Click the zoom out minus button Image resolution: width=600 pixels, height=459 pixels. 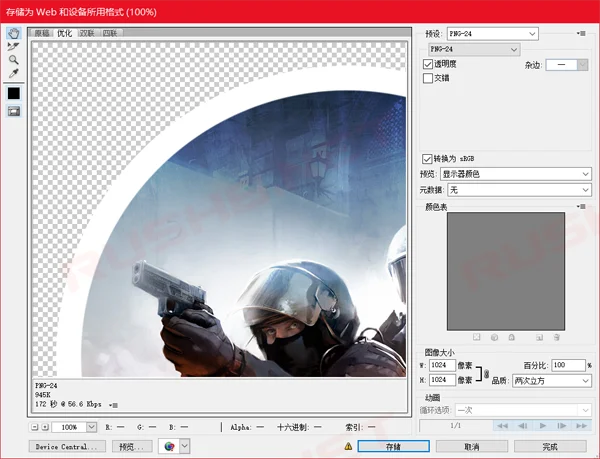35,427
